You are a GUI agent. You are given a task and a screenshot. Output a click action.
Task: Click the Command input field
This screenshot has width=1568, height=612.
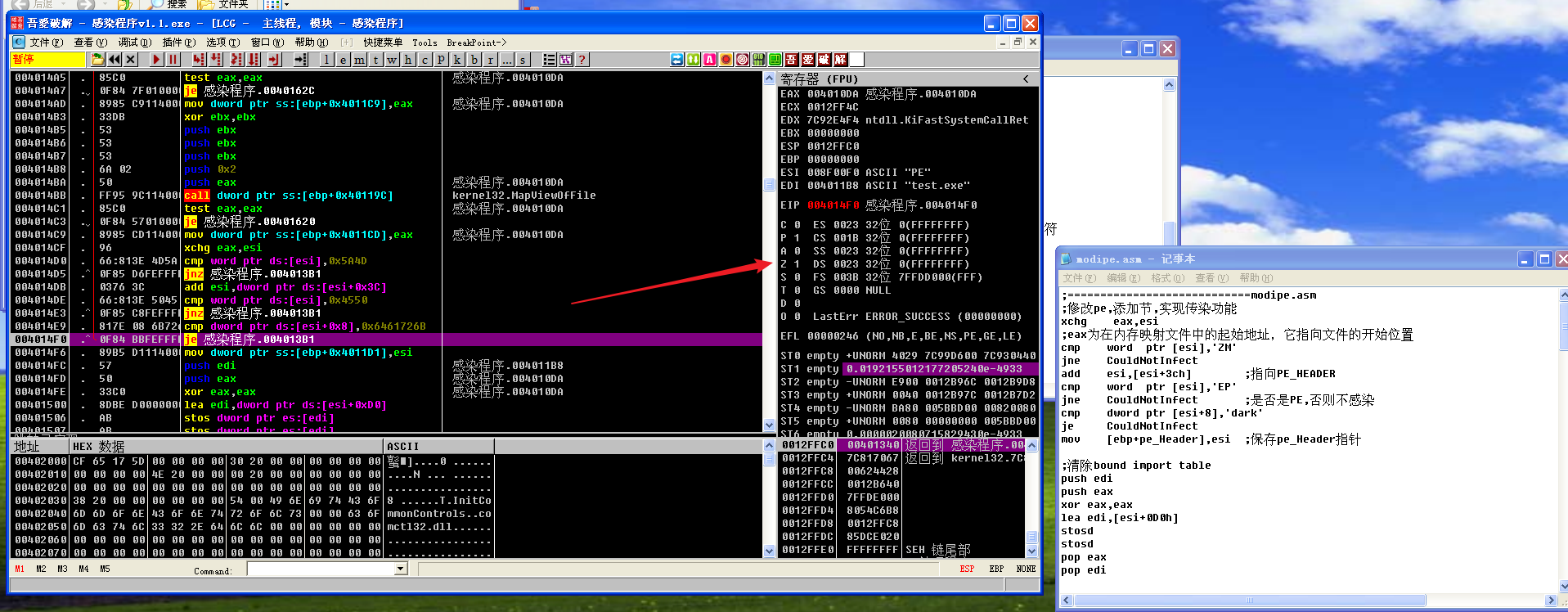pyautogui.click(x=321, y=569)
